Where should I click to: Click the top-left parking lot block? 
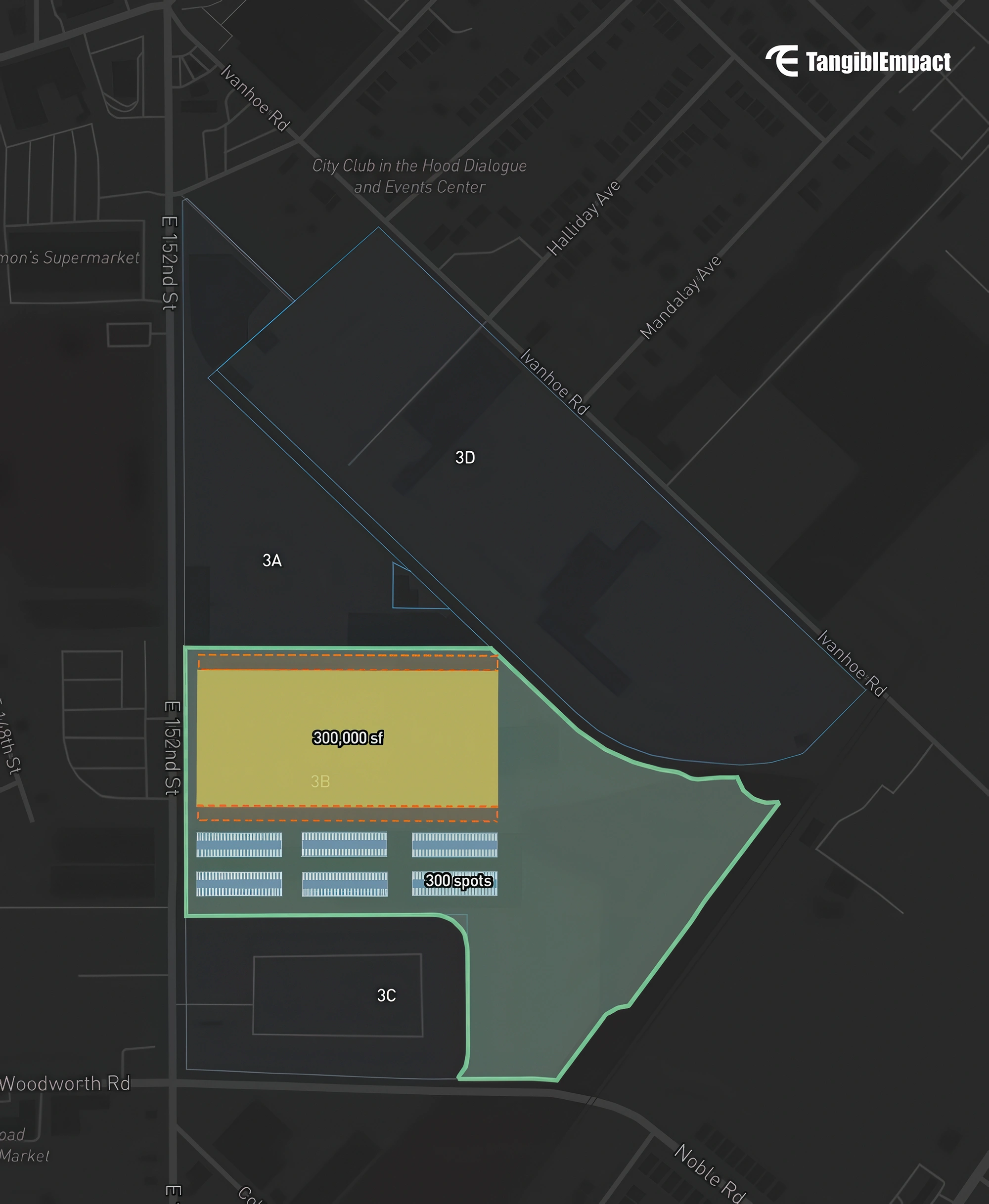click(239, 845)
